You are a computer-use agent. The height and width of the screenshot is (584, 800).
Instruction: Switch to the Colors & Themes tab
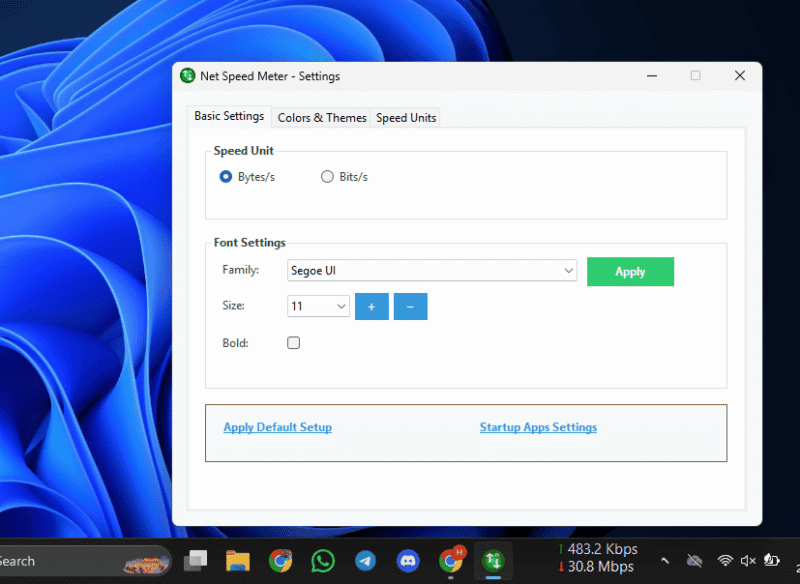[321, 117]
